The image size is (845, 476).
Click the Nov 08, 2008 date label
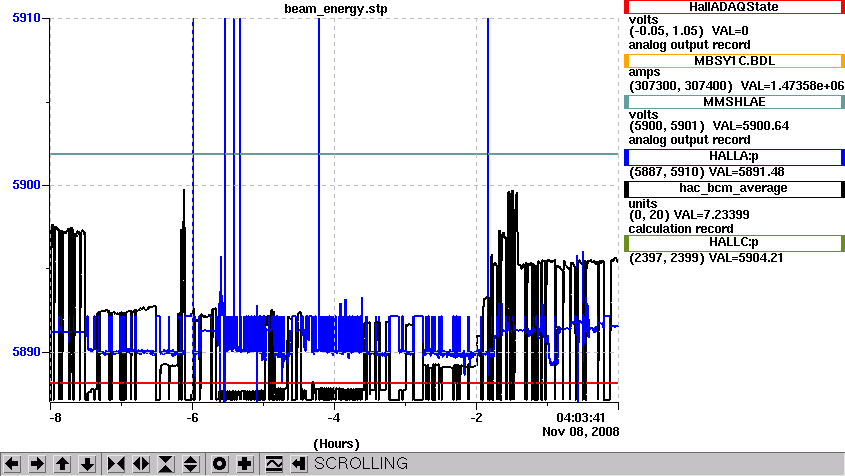pyautogui.click(x=580, y=432)
